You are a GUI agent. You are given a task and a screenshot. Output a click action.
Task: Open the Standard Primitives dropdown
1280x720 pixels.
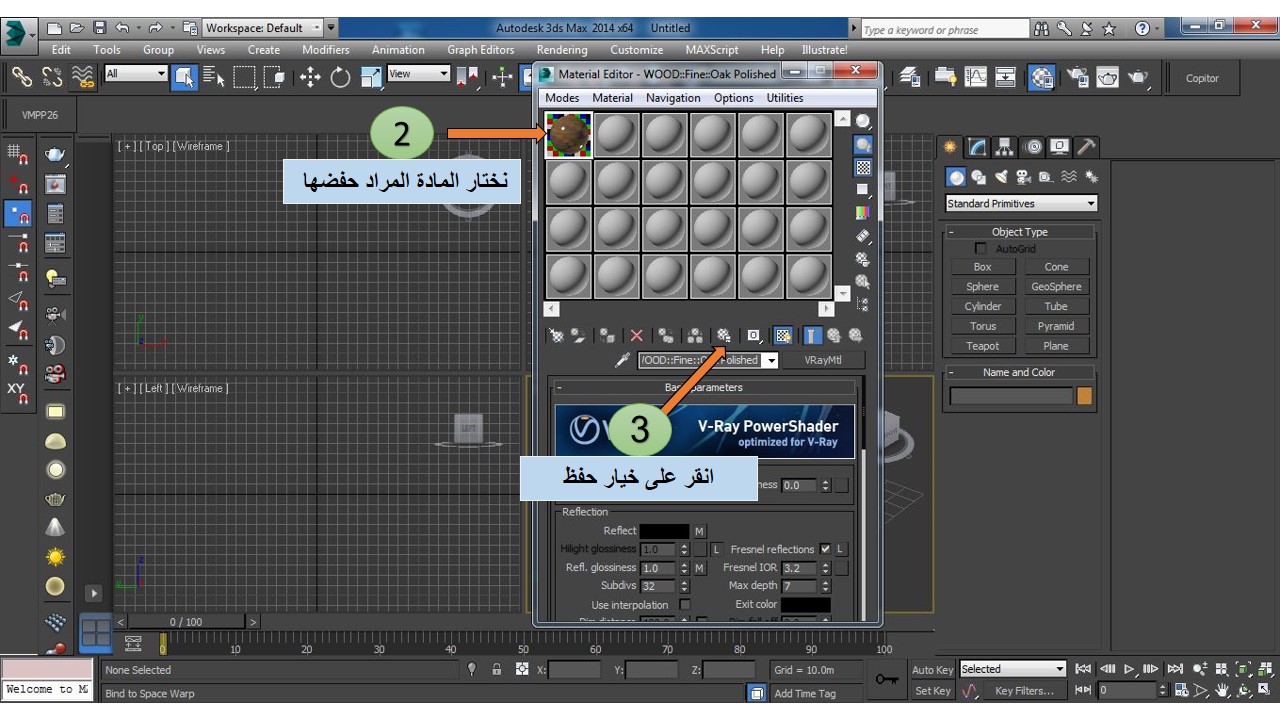point(1021,204)
